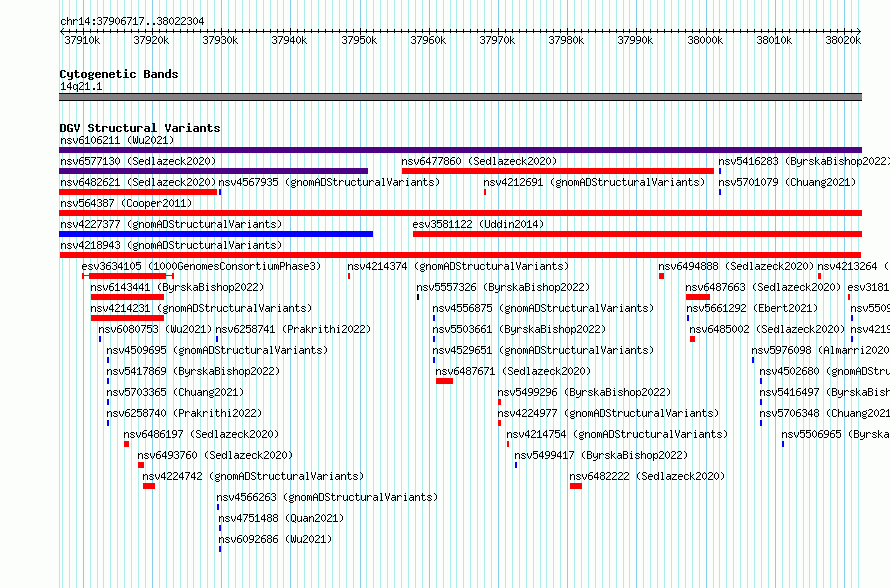Click nsv4212691 gnomADStructuralVariants label
The height and width of the screenshot is (588, 890).
point(594,182)
